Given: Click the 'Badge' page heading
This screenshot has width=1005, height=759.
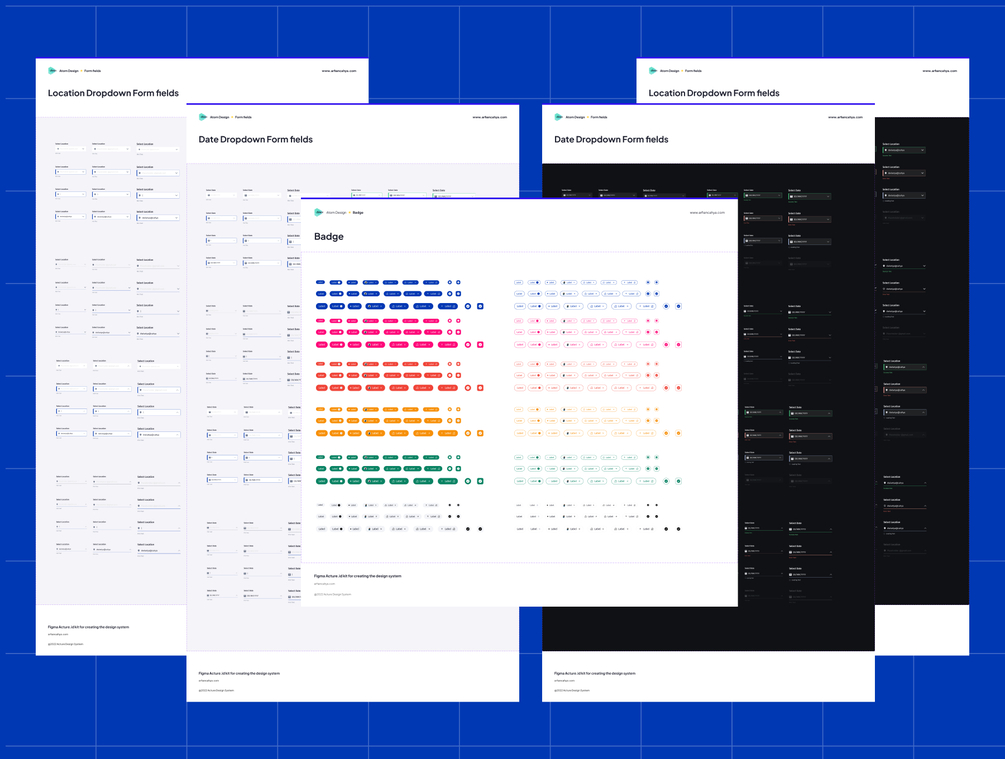Looking at the screenshot, I should point(329,237).
